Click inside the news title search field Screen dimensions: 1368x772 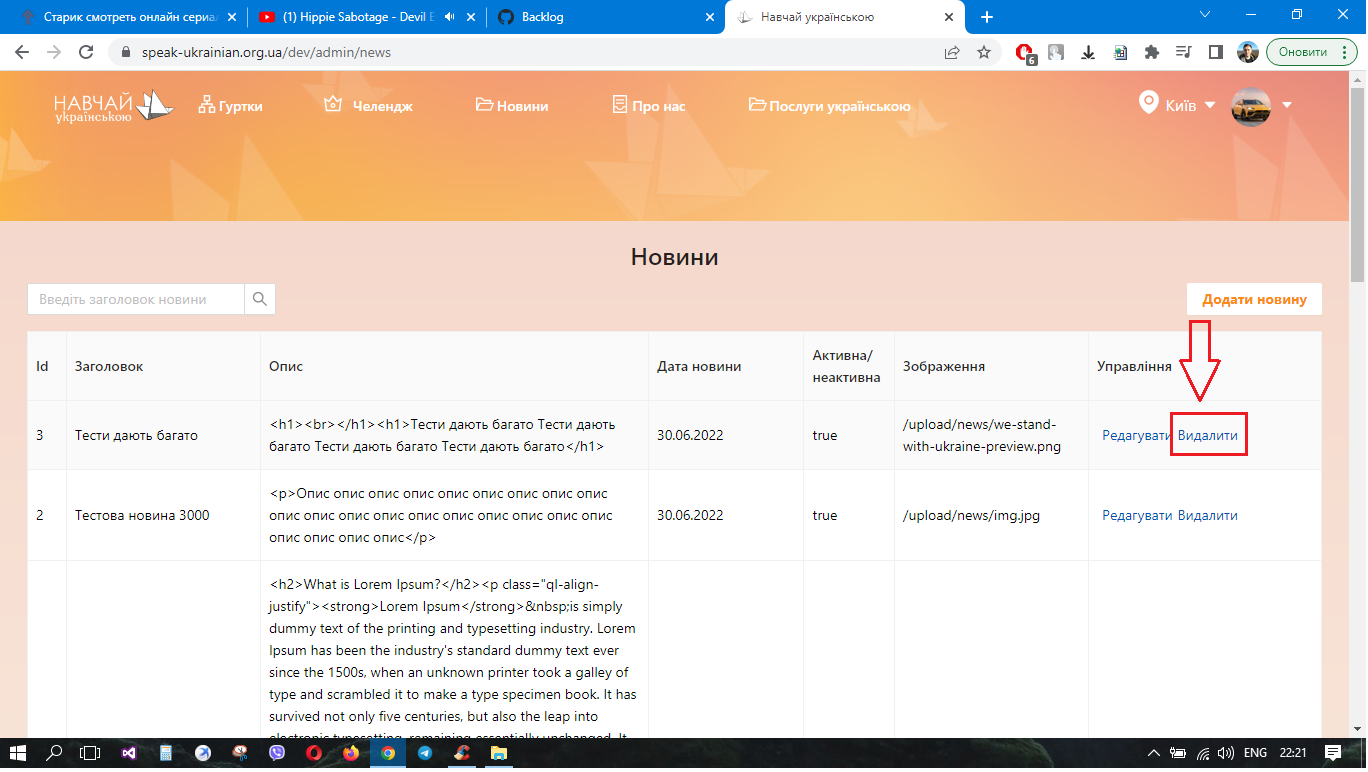coord(135,298)
